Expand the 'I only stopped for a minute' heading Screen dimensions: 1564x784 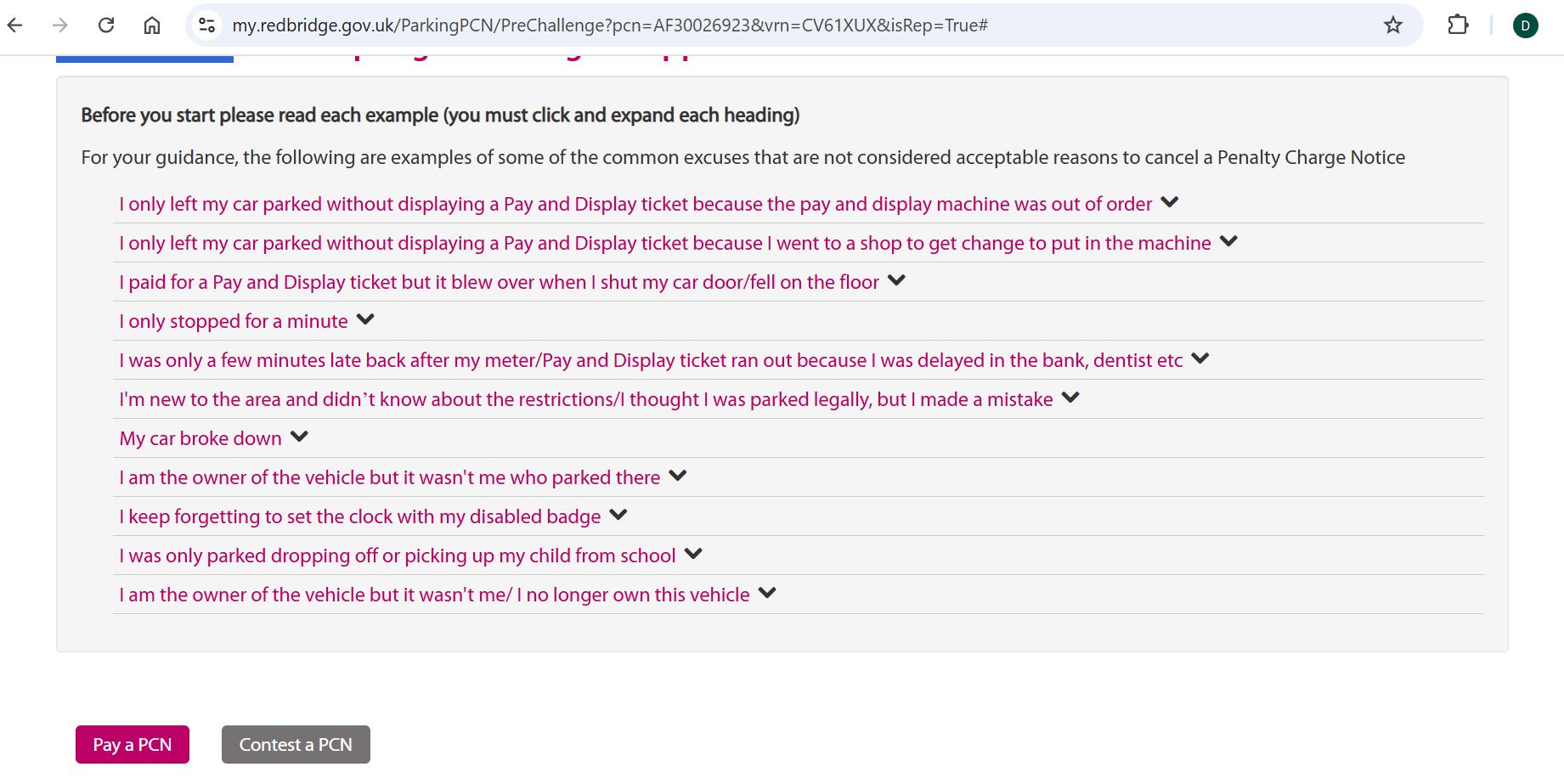point(234,321)
